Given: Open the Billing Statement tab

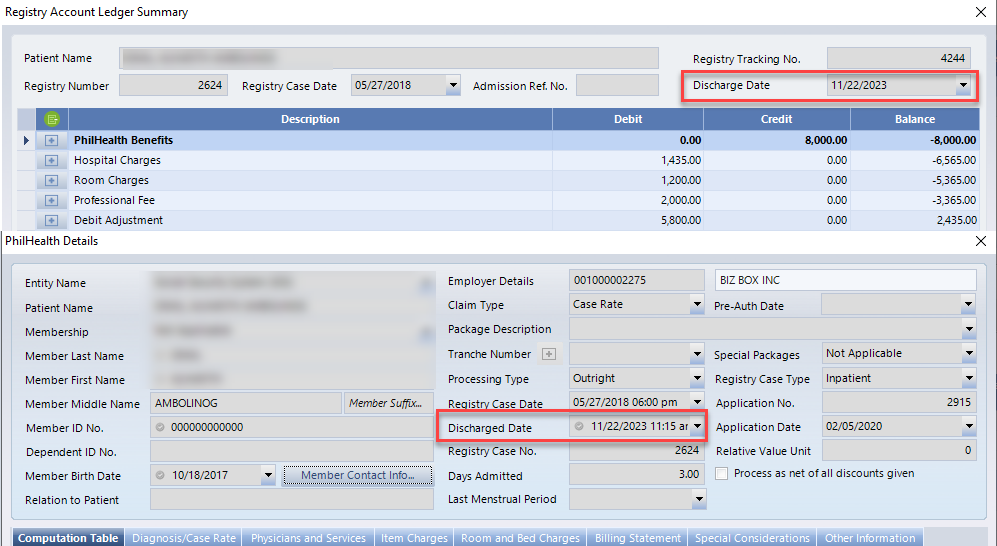Looking at the screenshot, I should point(638,538).
